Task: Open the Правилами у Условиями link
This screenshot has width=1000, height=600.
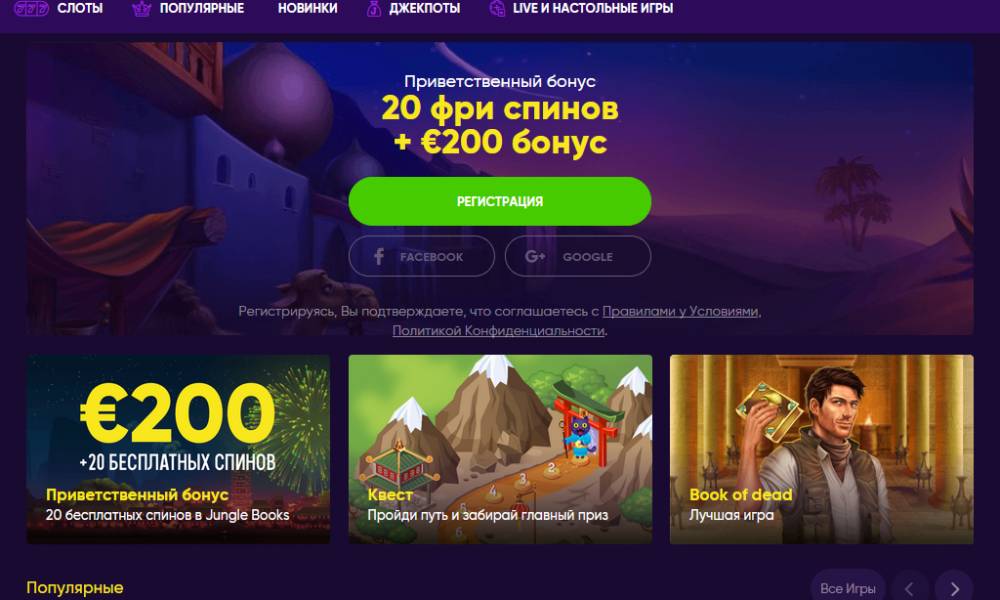Action: 680,311
